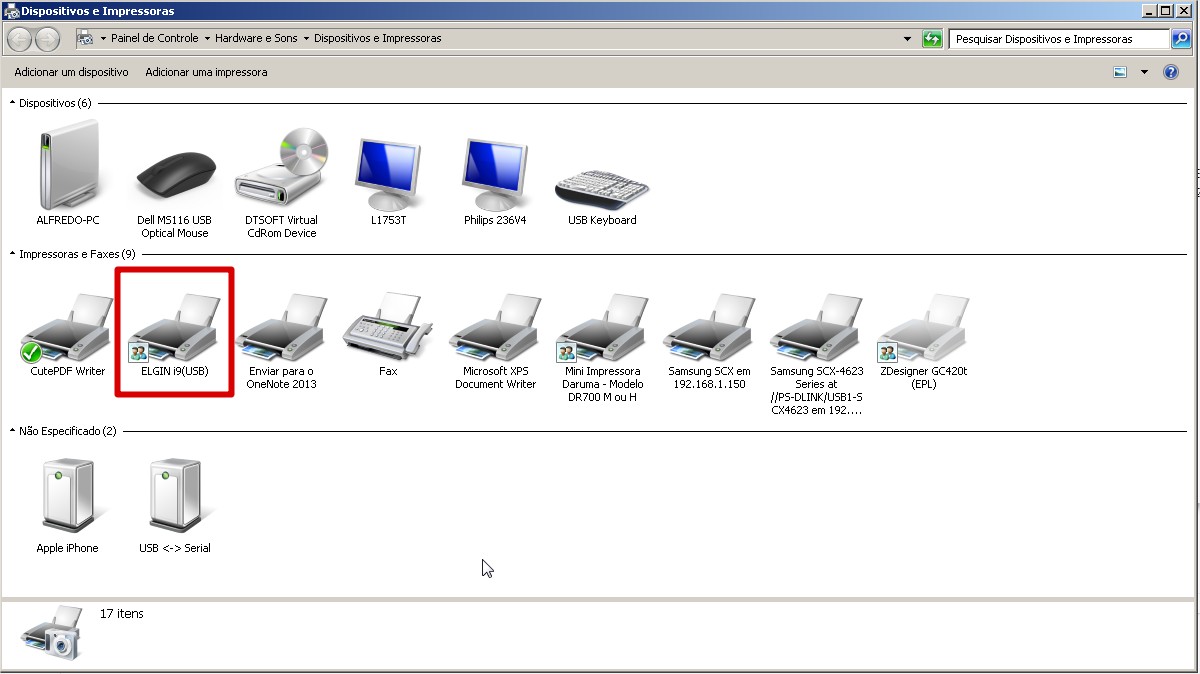Select the ZDesigner GC420t (EPL) printer
This screenshot has width=1200, height=674.
(x=923, y=329)
